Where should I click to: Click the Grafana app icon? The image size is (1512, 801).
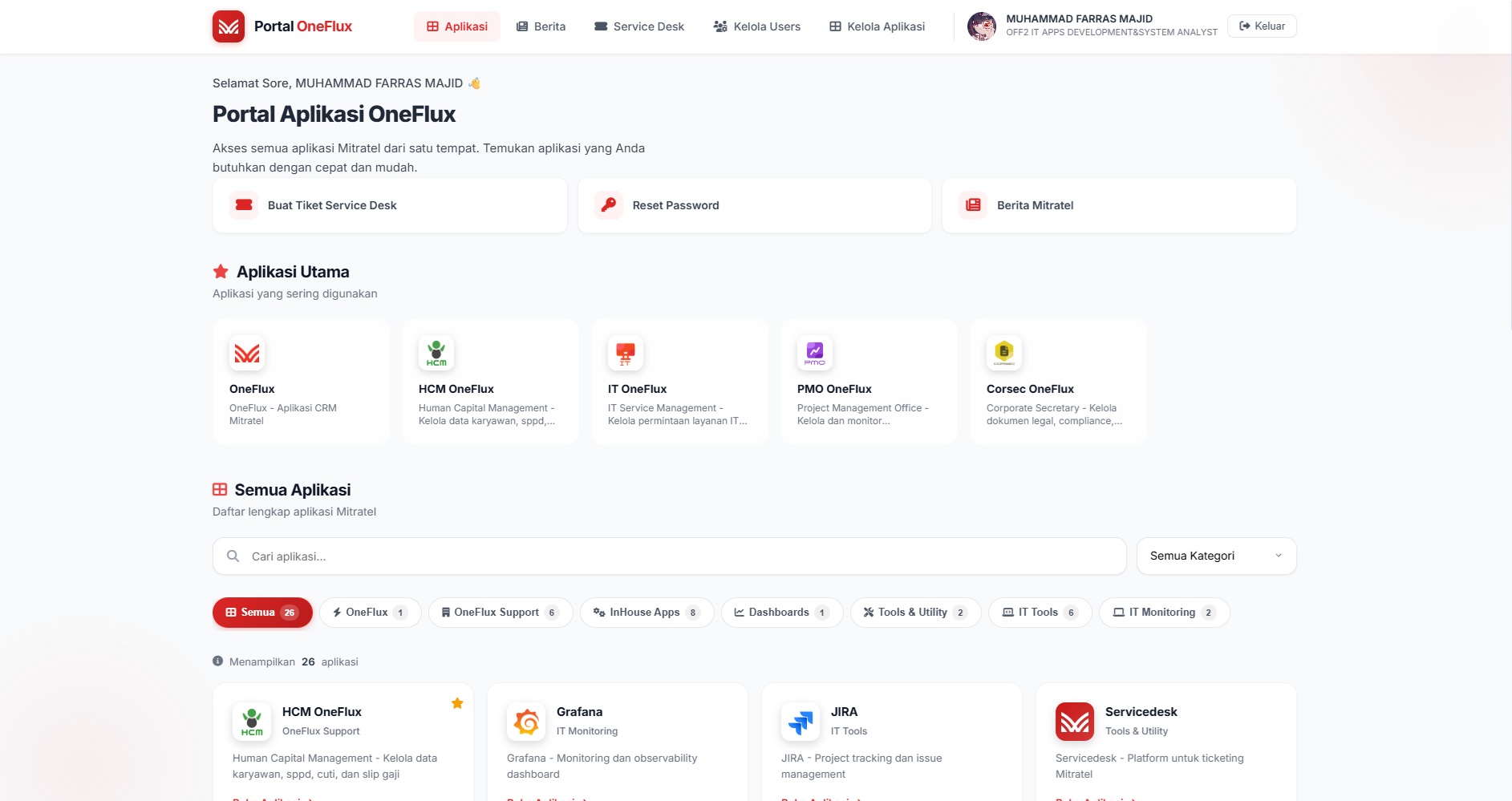pyautogui.click(x=526, y=722)
